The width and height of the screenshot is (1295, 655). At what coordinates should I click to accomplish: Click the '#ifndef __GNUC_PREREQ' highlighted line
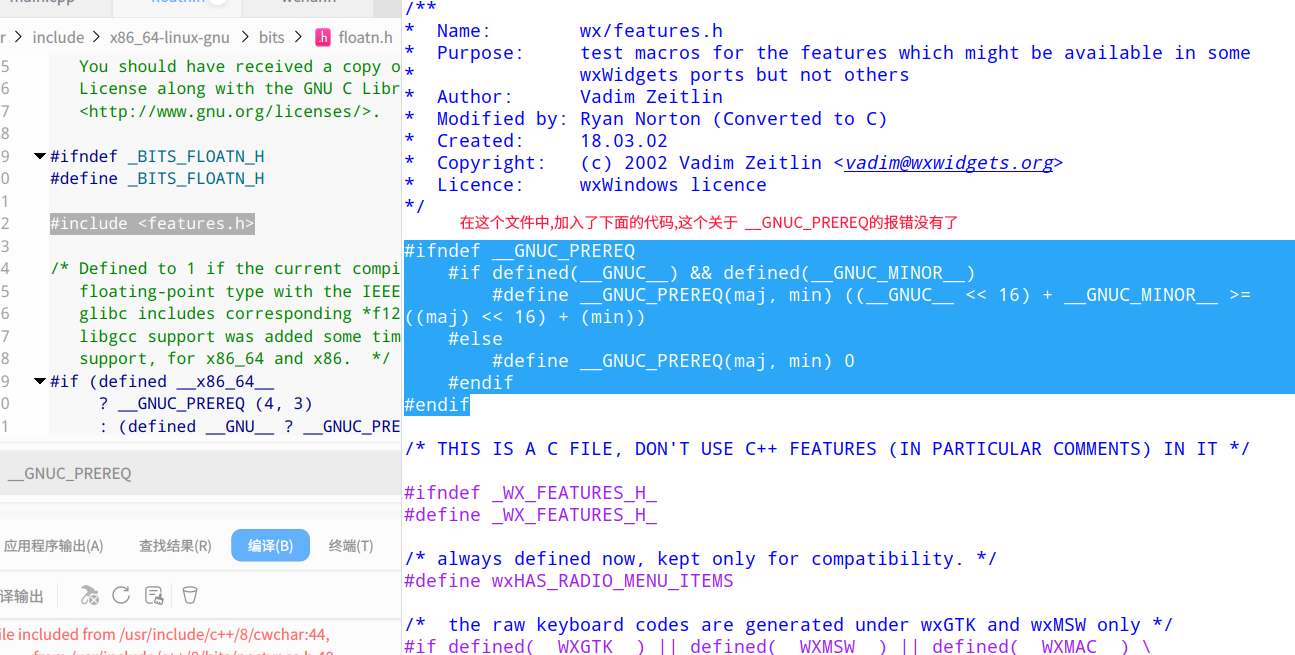pyautogui.click(x=520, y=251)
